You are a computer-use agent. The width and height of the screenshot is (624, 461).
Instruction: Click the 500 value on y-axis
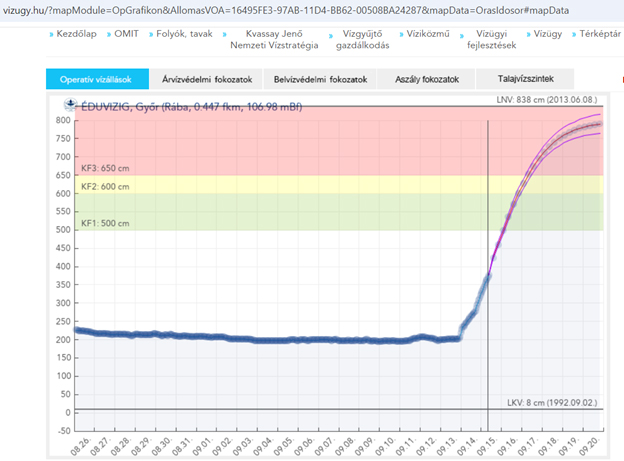point(63,230)
